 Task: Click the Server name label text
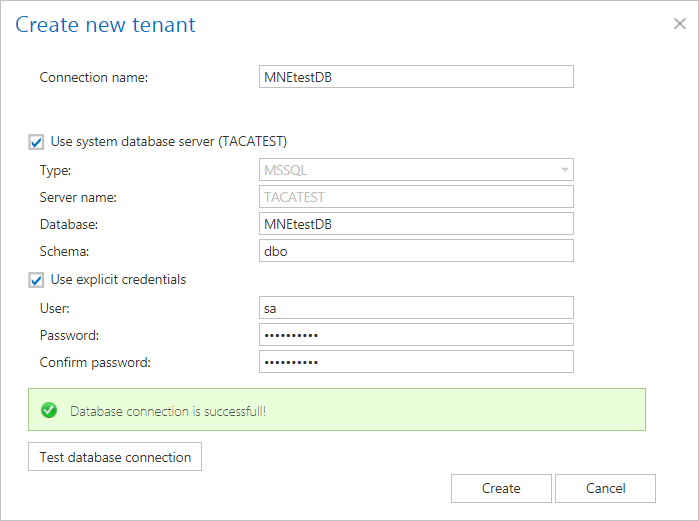click(76, 197)
